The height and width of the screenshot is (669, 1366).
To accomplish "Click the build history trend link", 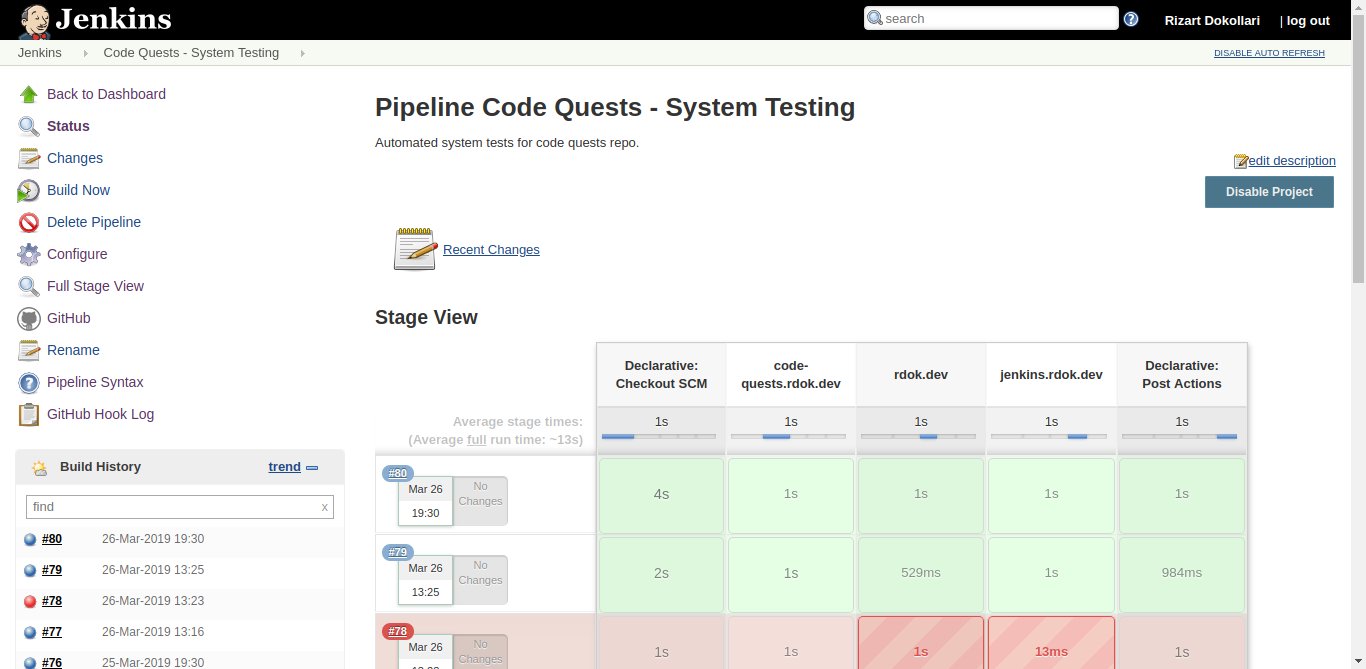I will 285,467.
